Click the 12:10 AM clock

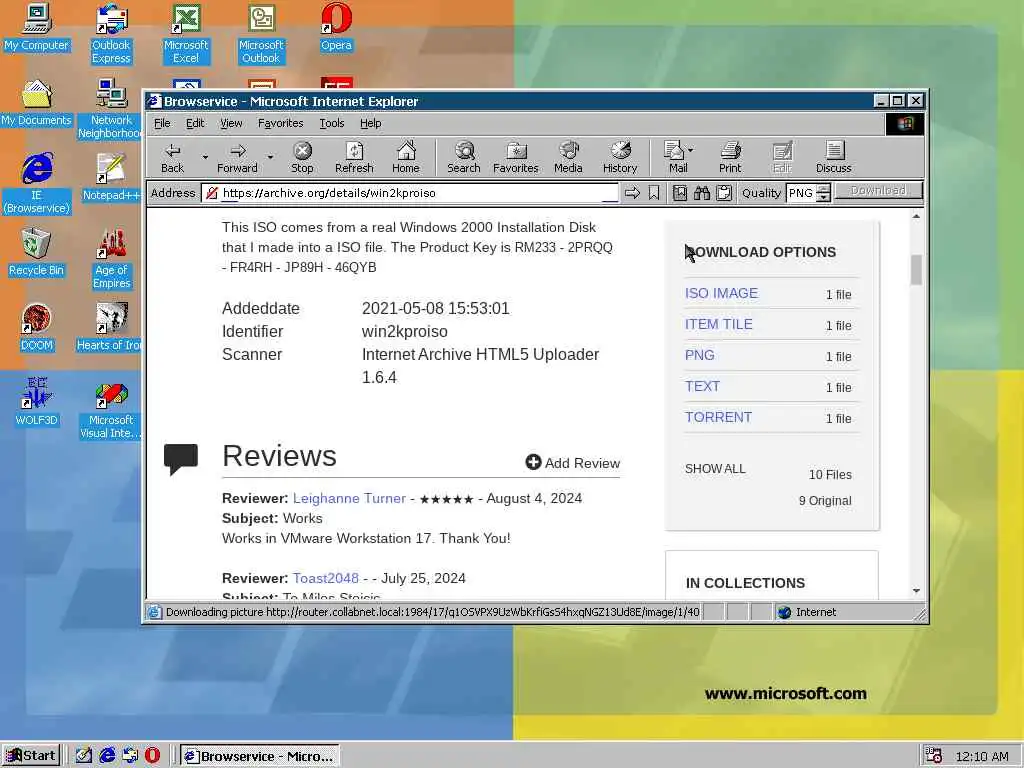[982, 756]
